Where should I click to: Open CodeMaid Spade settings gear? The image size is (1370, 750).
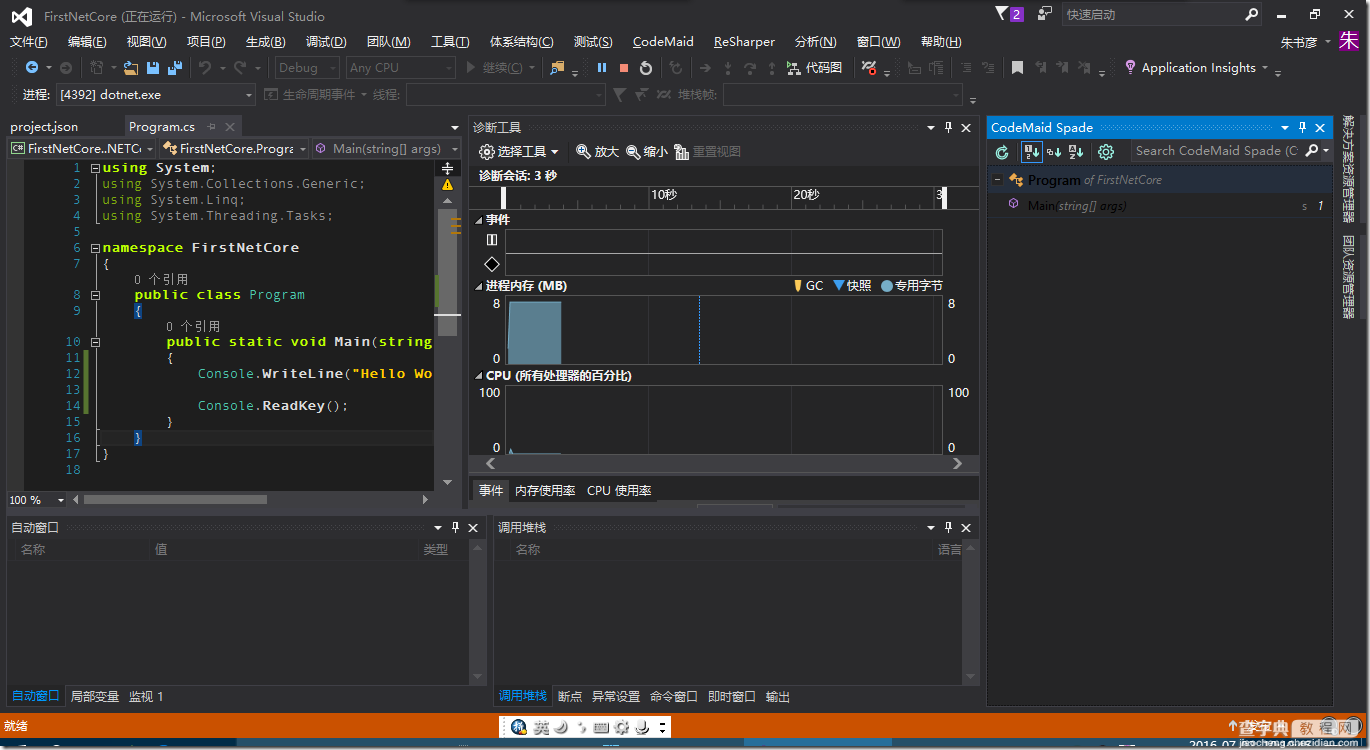coord(1106,152)
